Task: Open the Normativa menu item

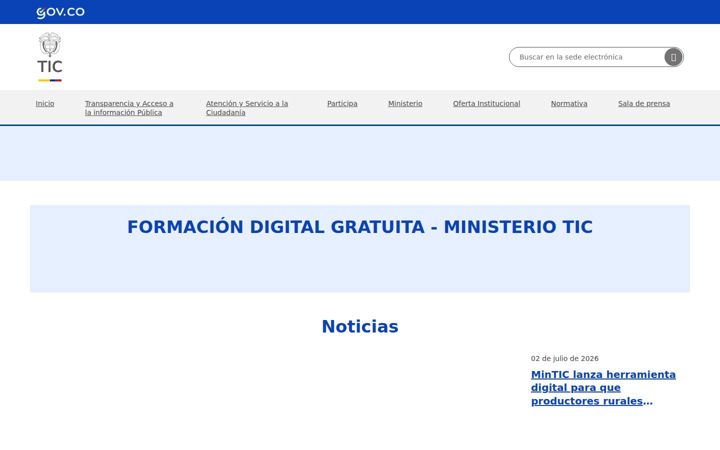Action: 569,104
